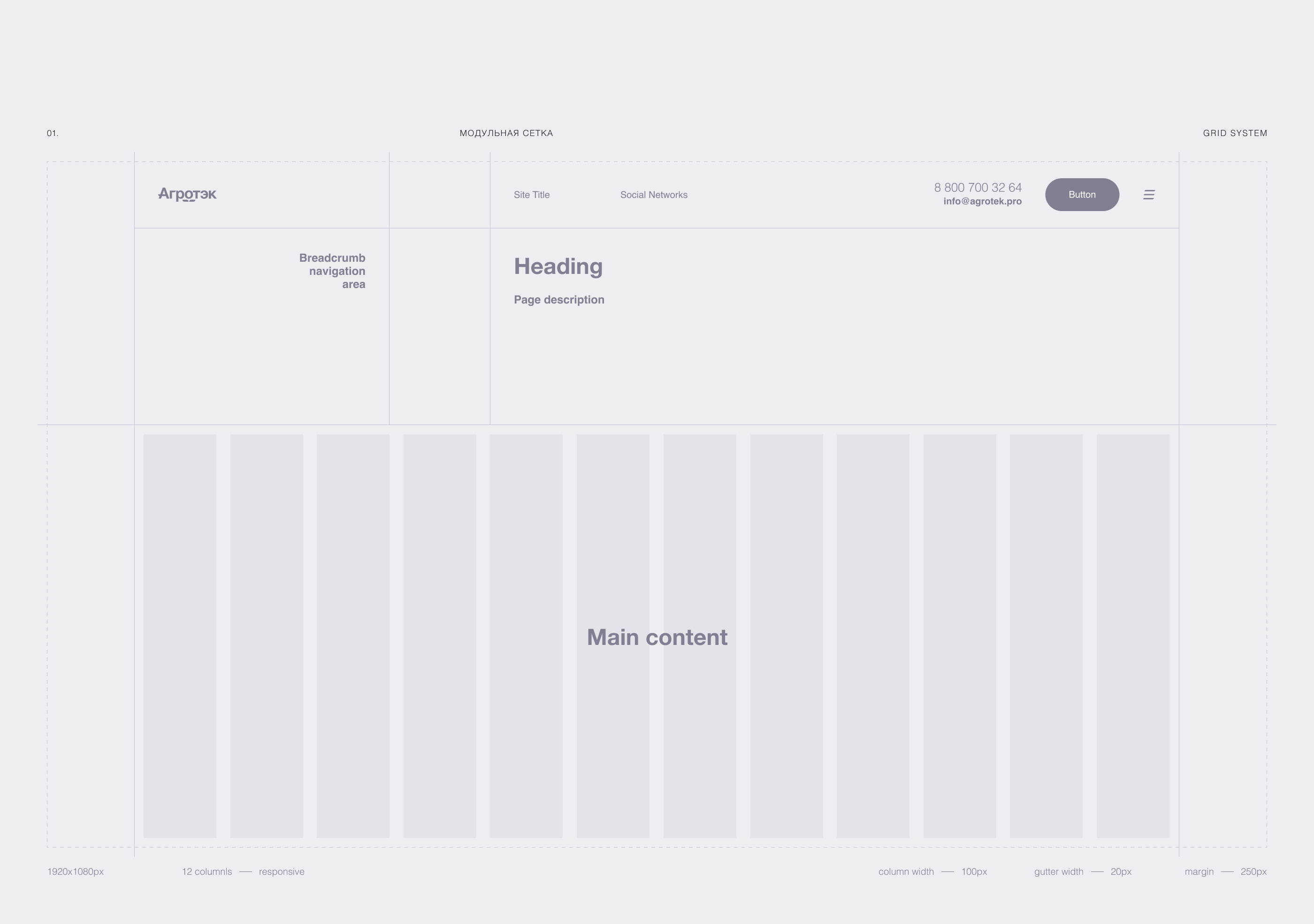1314x924 pixels.
Task: Open the Site Title menu item
Action: click(x=531, y=195)
